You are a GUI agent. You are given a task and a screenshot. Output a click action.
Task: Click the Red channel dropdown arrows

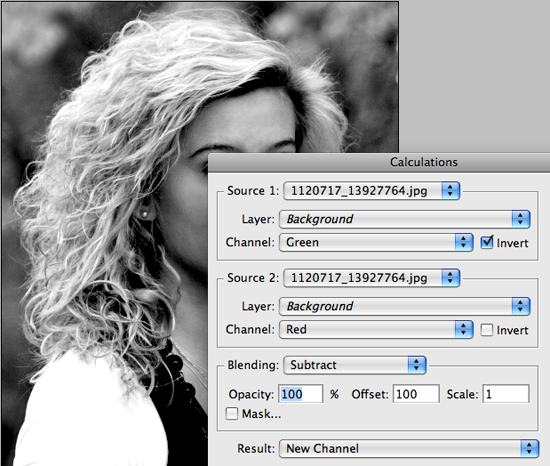pos(464,329)
